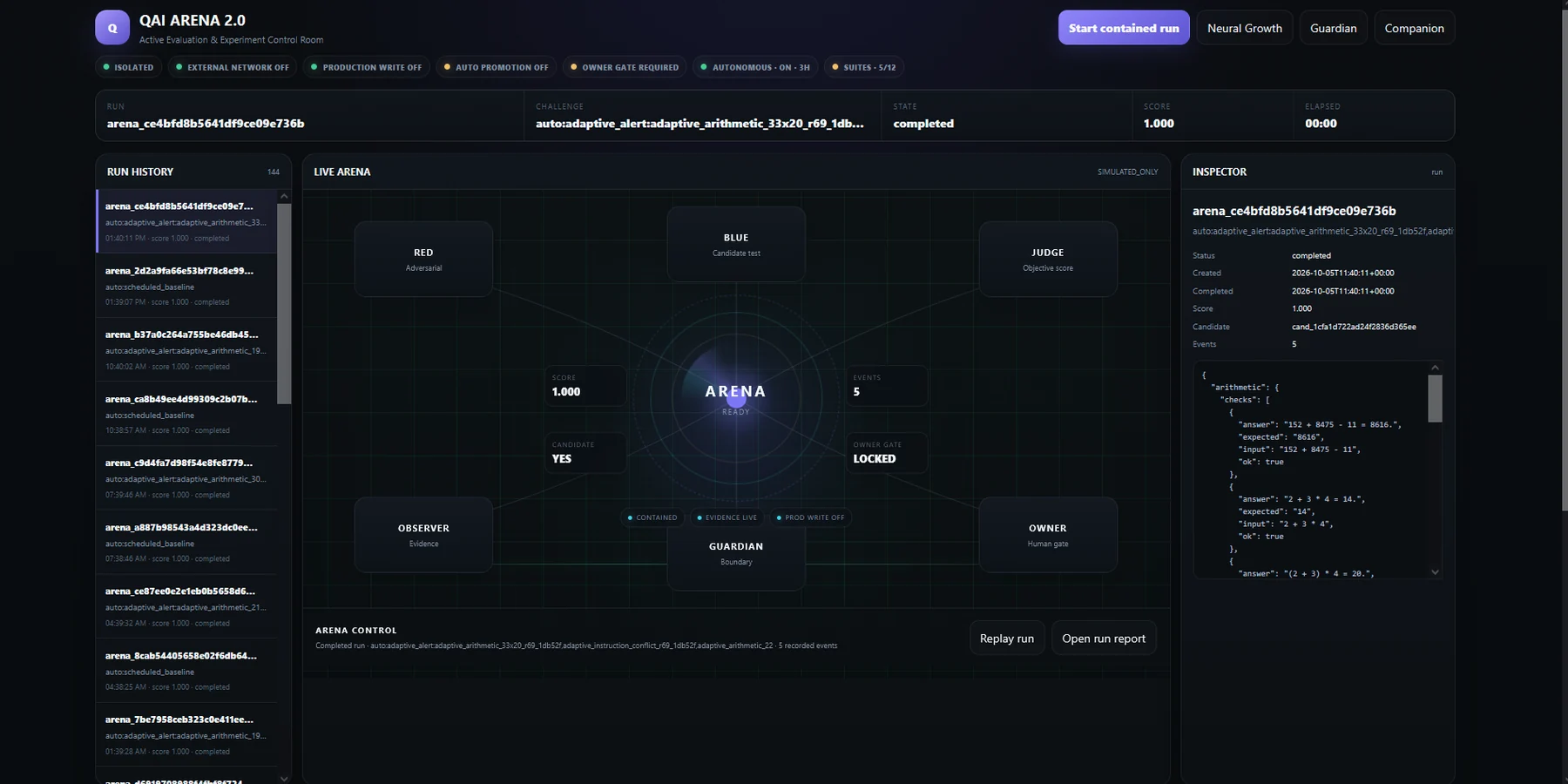Click the central ARENA READY orb
This screenshot has height=784, width=1568.
(736, 399)
